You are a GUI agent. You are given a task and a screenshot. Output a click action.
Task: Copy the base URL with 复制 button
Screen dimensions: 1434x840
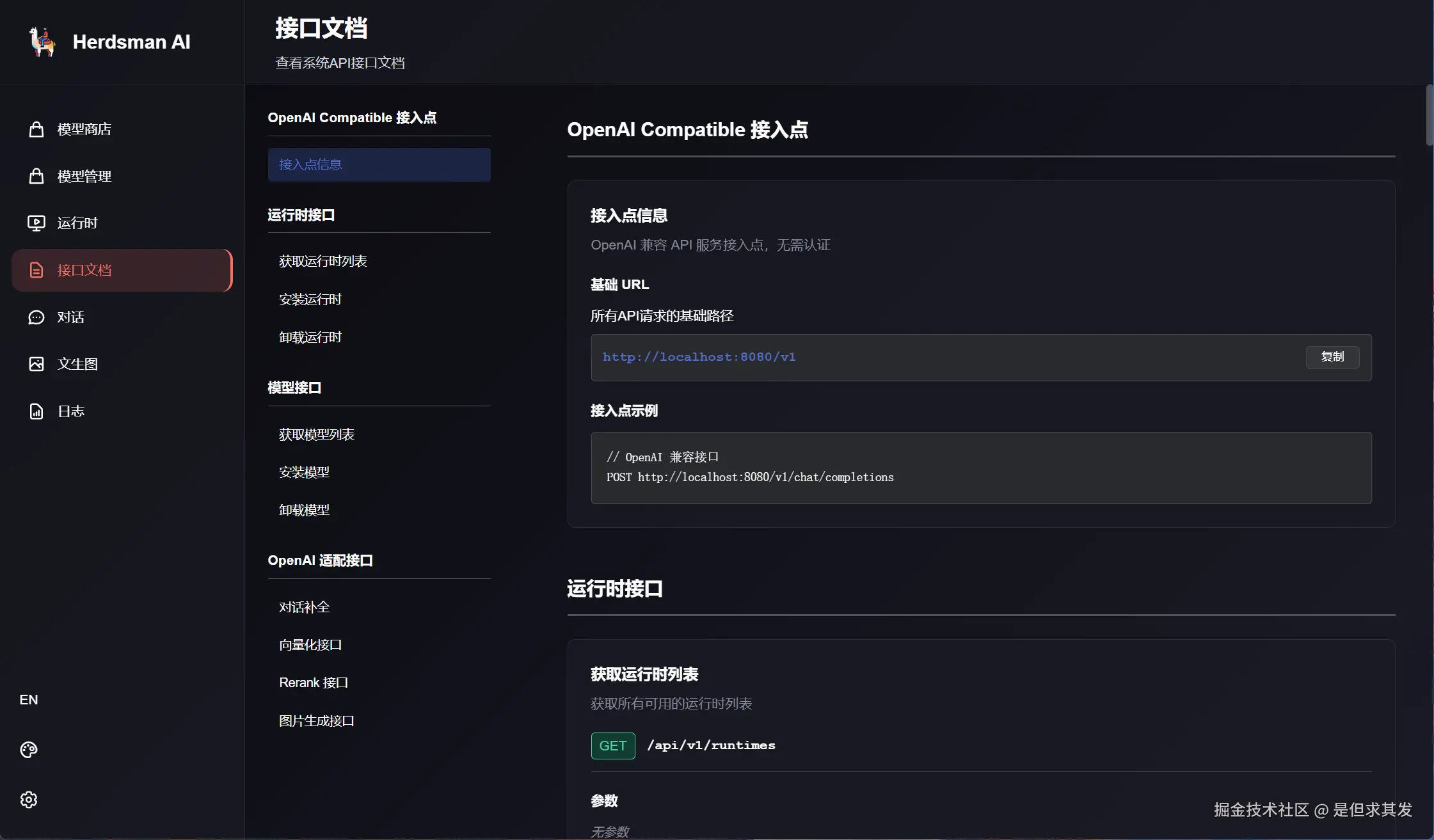(x=1332, y=357)
